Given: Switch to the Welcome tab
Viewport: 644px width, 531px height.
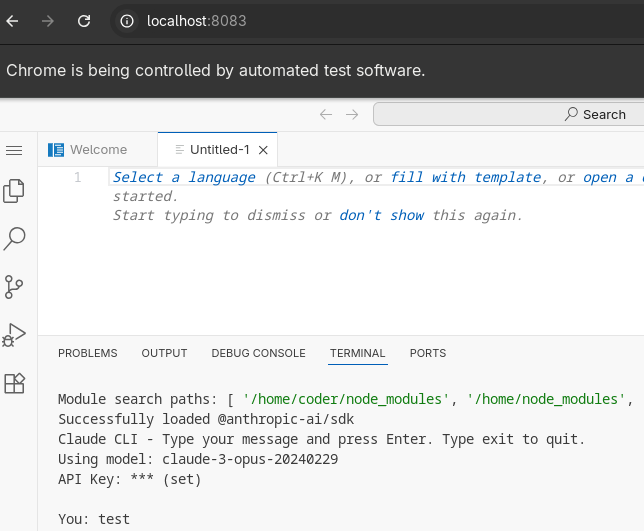Looking at the screenshot, I should pos(98,150).
